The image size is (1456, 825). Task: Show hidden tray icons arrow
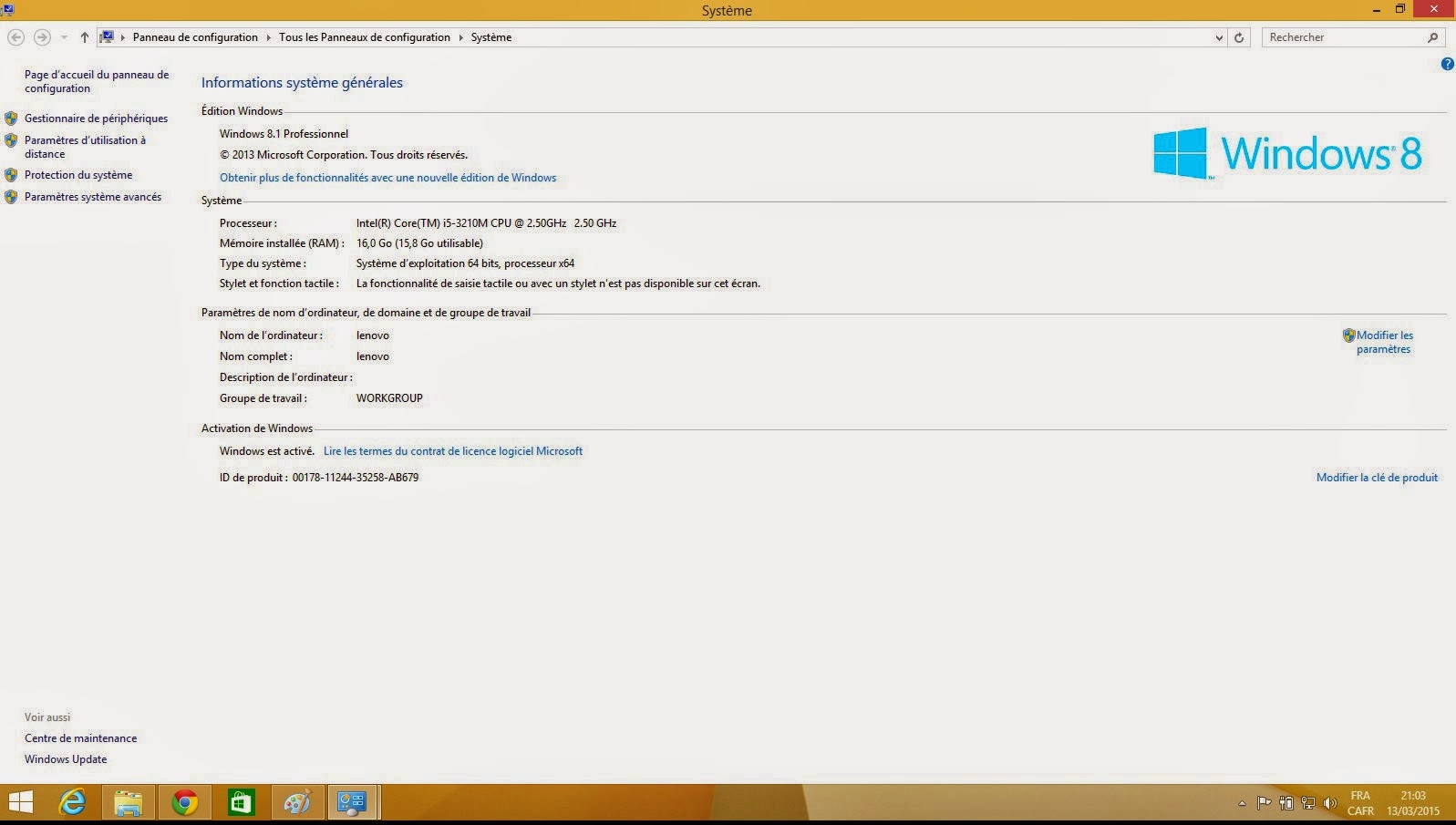coord(1242,803)
